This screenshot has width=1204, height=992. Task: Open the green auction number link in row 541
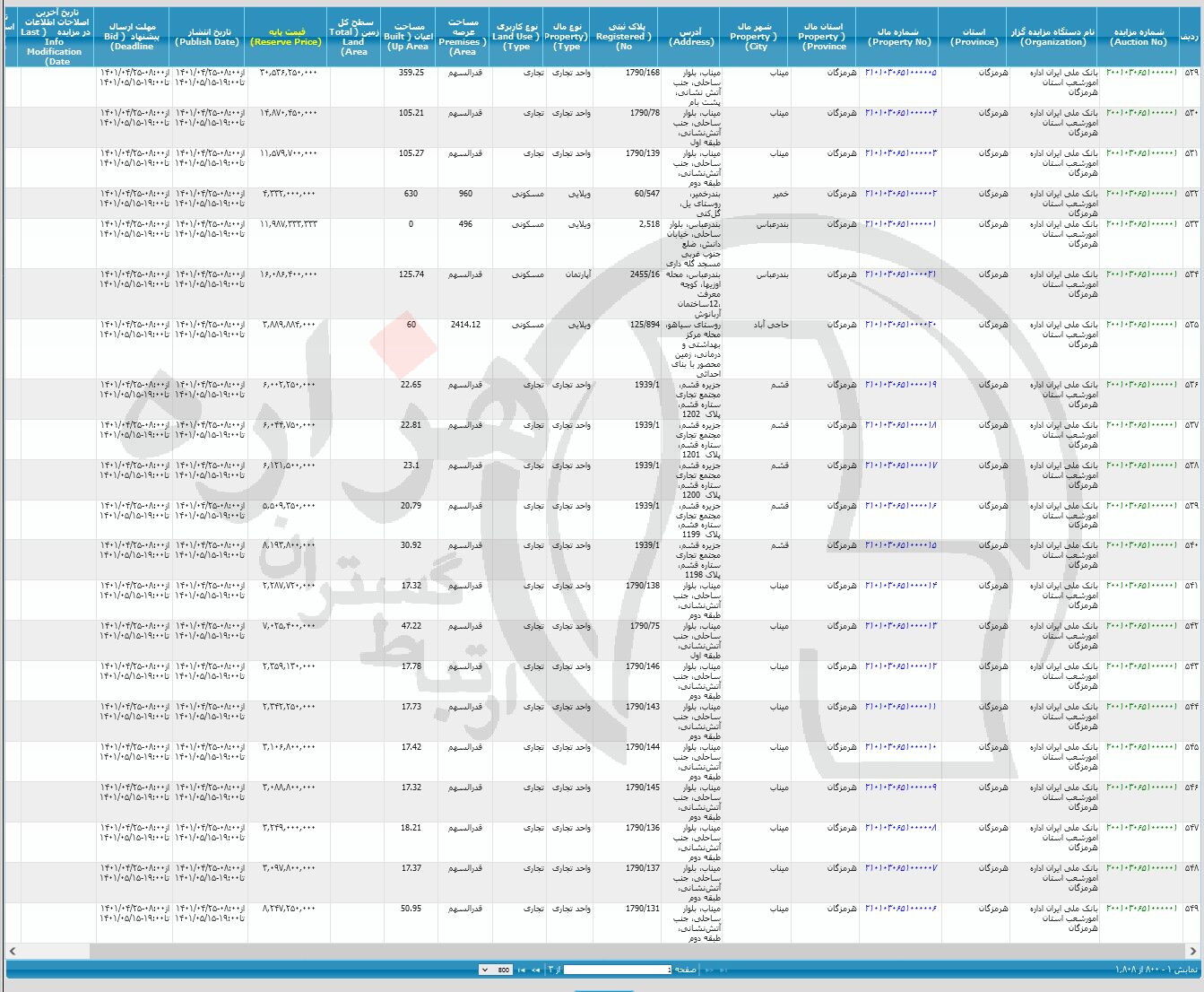pyautogui.click(x=1141, y=586)
